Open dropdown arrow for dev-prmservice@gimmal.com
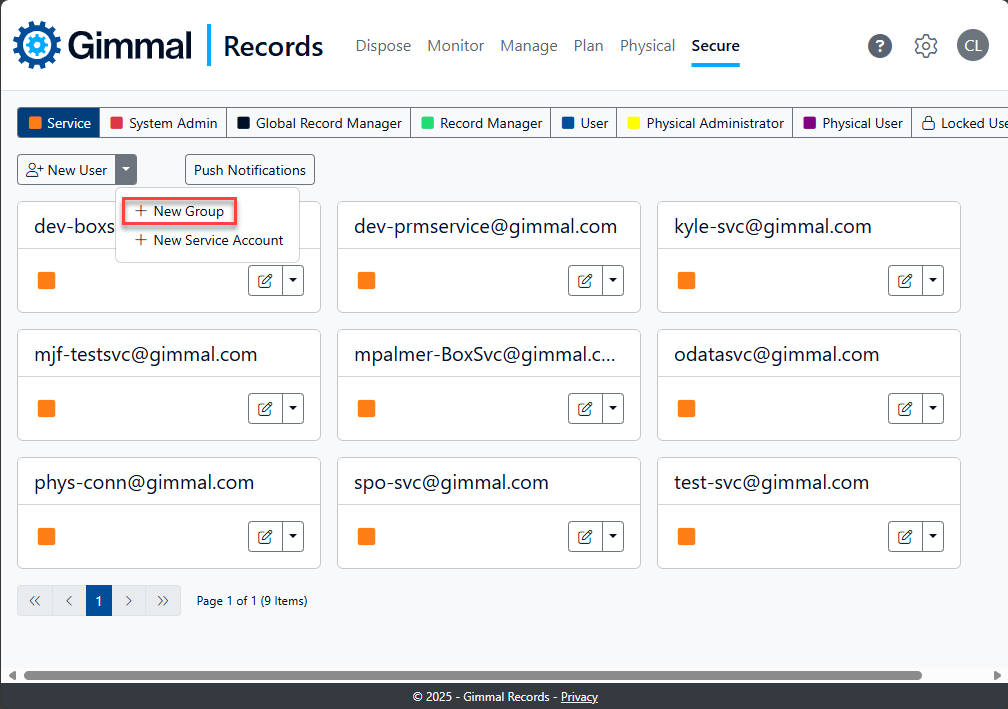This screenshot has width=1008, height=709. 612,281
